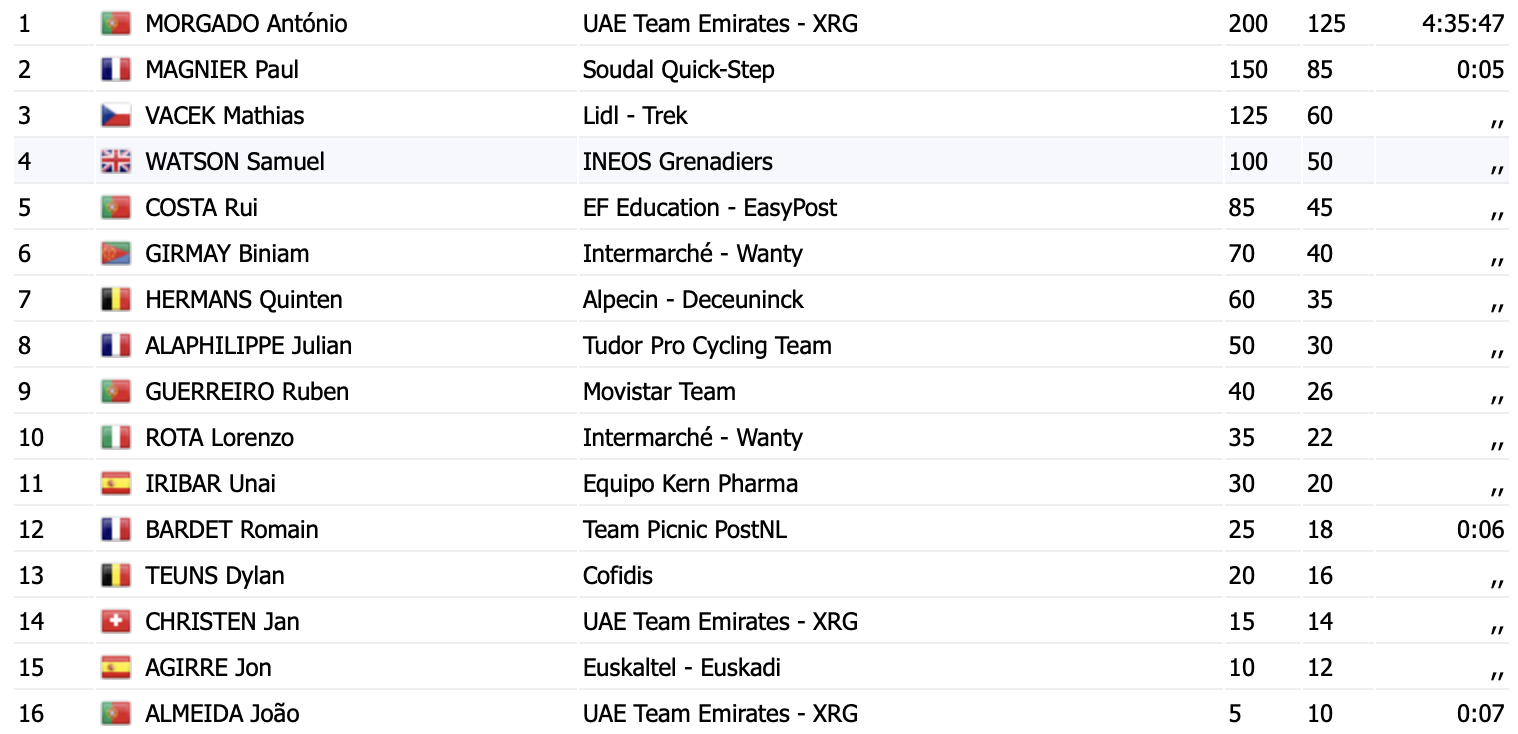Click the winning time 4:35:47
Image resolution: width=1518 pixels, height=734 pixels.
(1463, 23)
